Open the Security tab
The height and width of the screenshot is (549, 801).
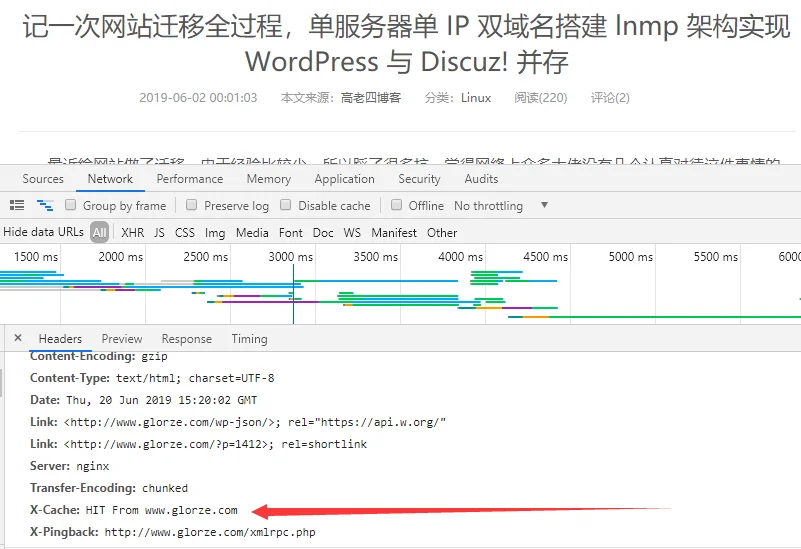[419, 179]
